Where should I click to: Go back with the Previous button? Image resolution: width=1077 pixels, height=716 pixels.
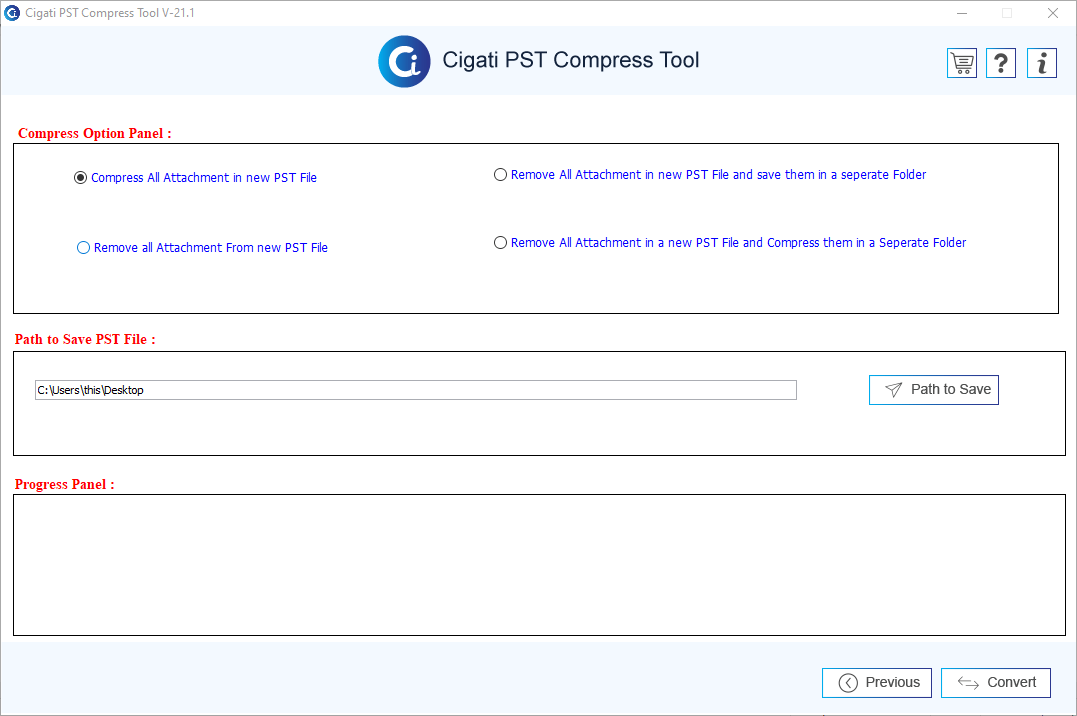pos(876,682)
